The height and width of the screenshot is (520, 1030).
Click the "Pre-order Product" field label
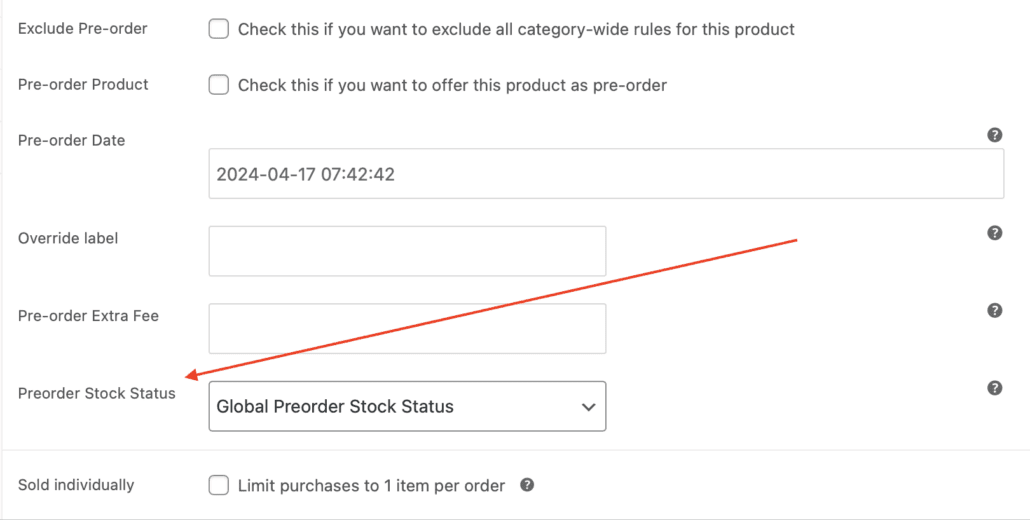point(83,85)
